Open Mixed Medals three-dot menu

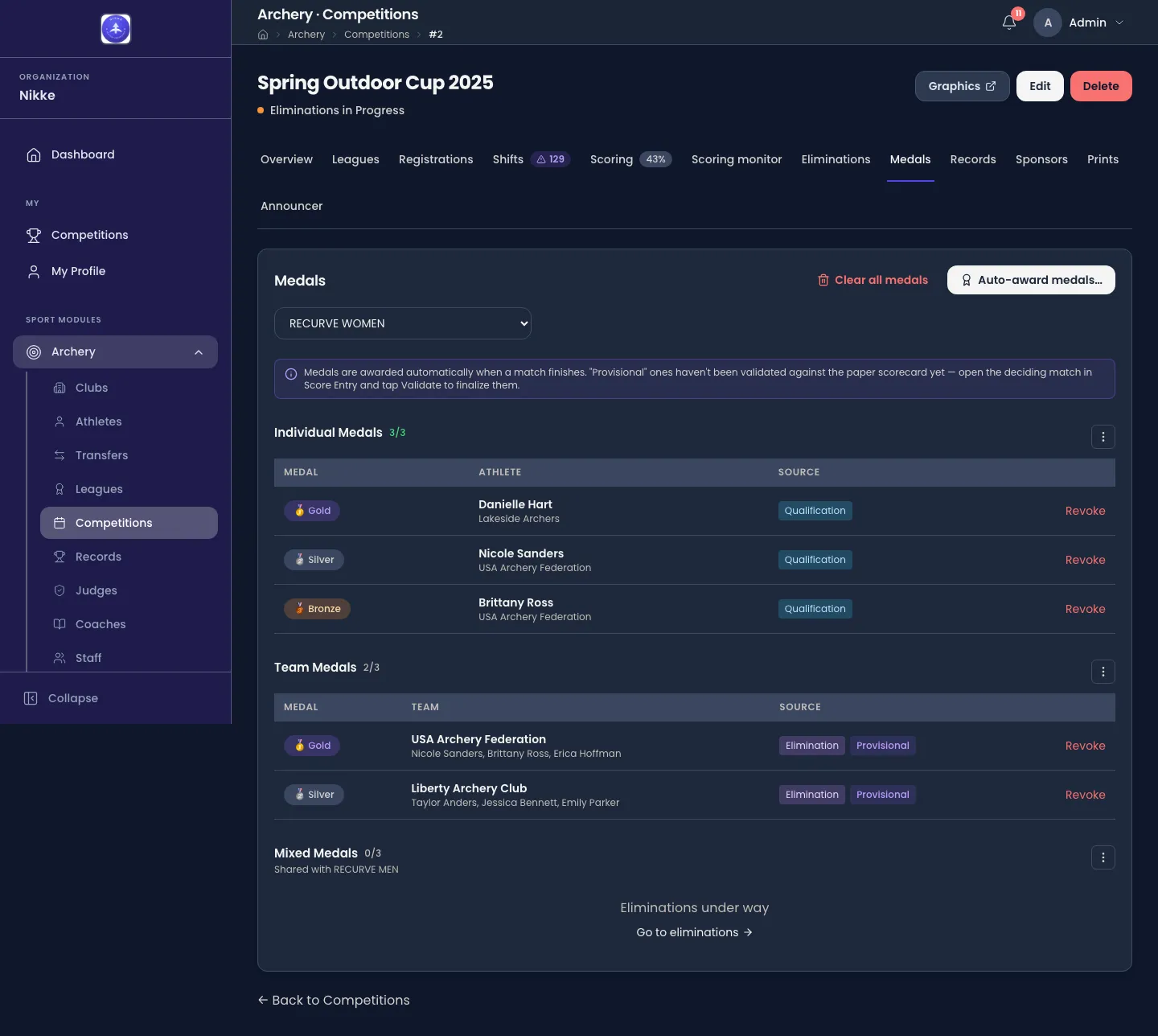pyautogui.click(x=1103, y=857)
